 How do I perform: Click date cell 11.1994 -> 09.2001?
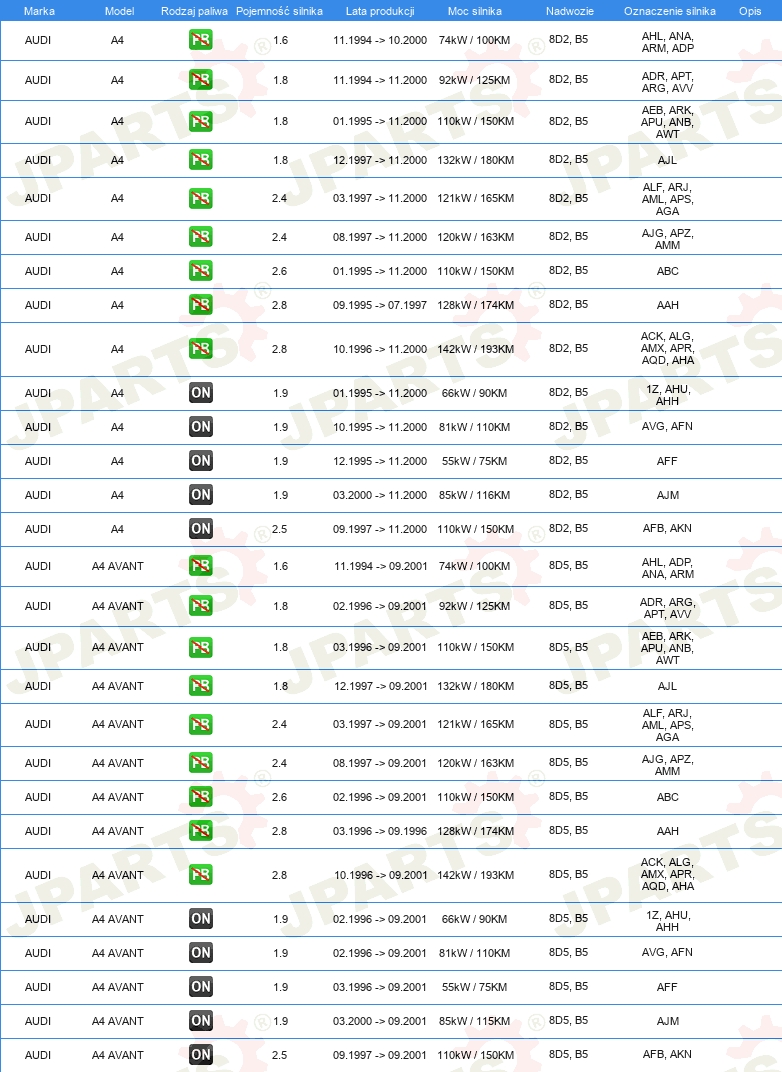381,566
